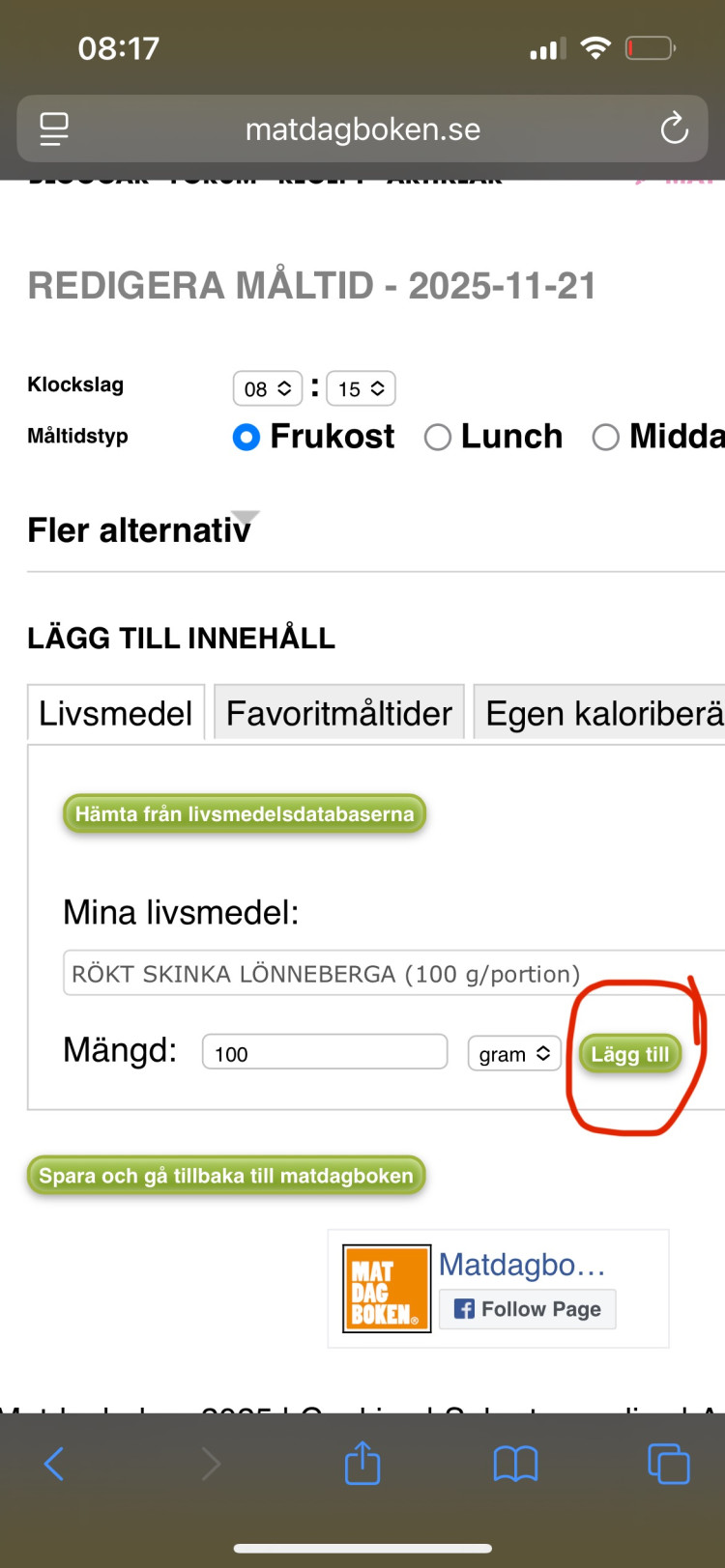This screenshot has width=725, height=1568.
Task: Choose the Middag meal option
Action: click(606, 438)
